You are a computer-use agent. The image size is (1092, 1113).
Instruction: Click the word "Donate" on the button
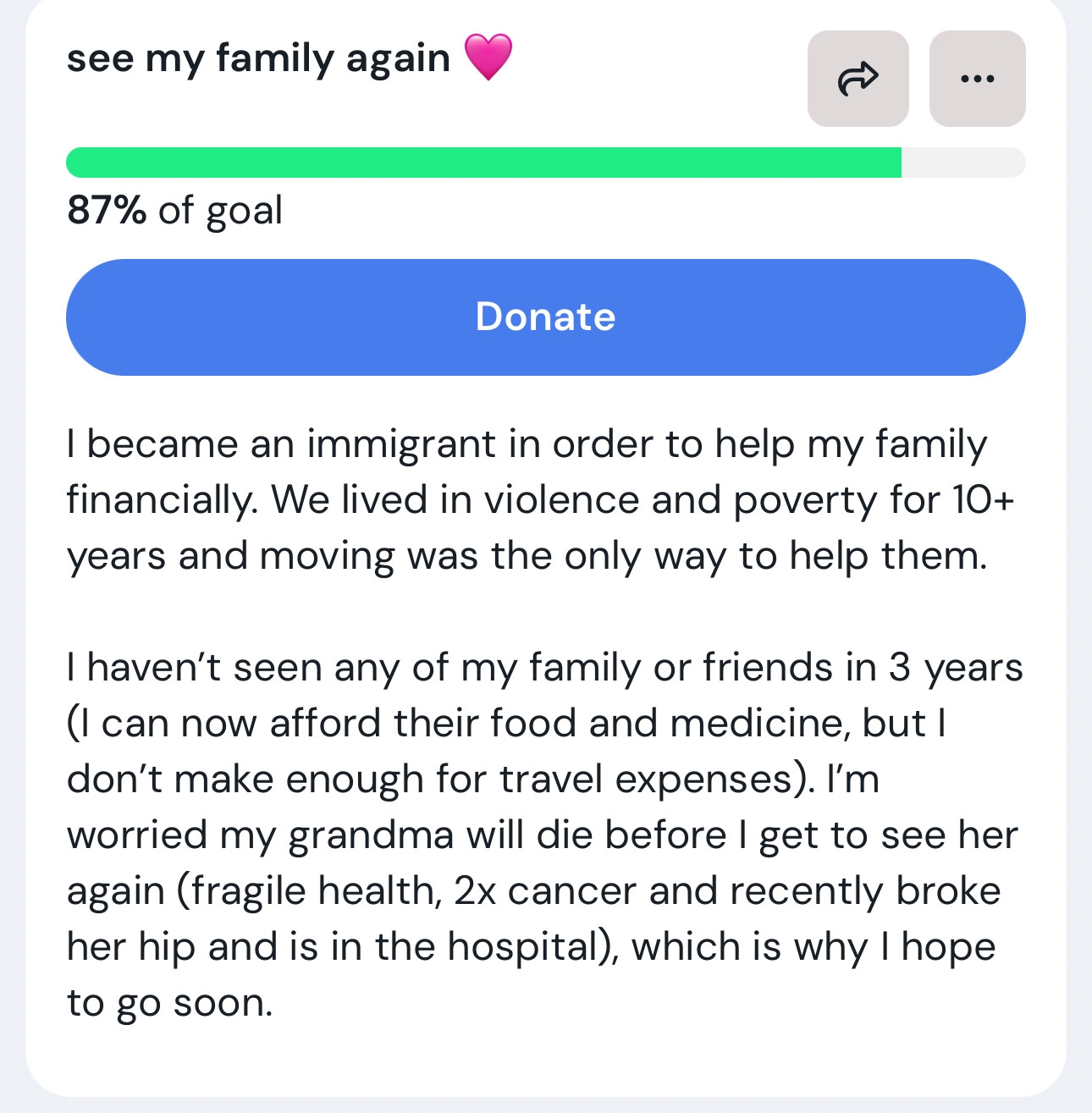point(545,317)
